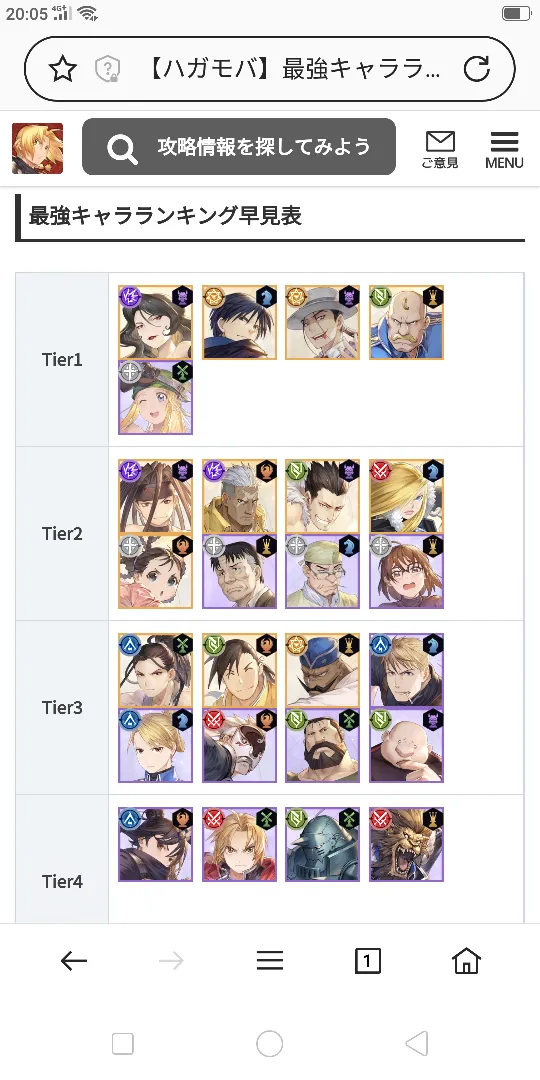Viewport: 540px width, 1080px height.
Task: Select the armored Alphonse thumbnail in Tier4
Action: coord(322,844)
